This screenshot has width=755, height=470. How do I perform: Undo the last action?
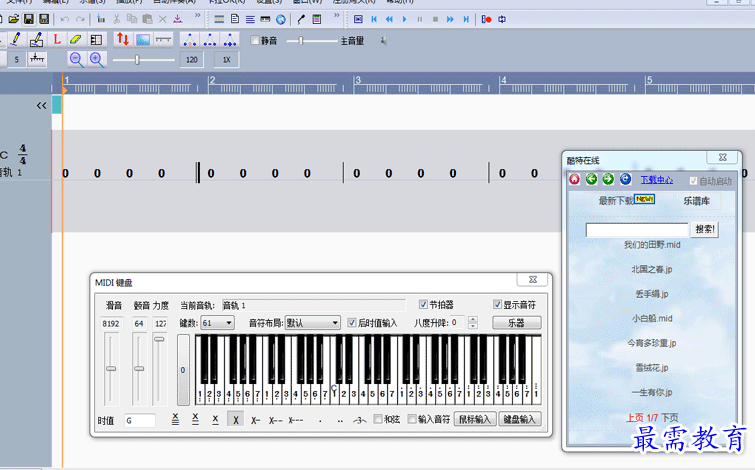pos(65,19)
